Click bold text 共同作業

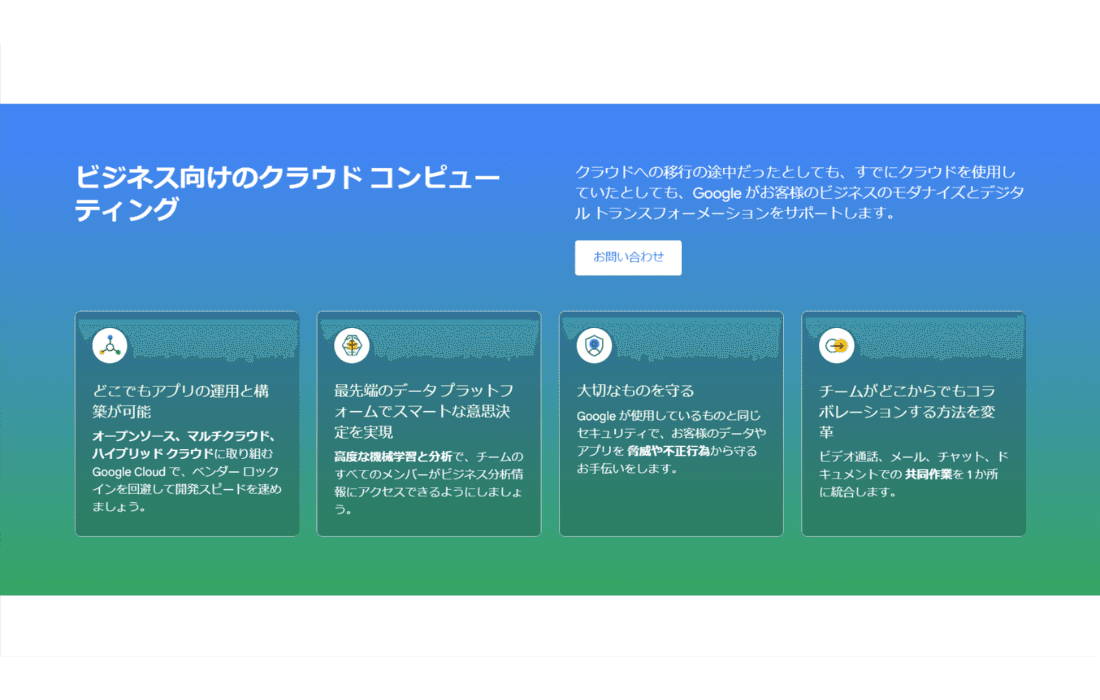tap(928, 474)
